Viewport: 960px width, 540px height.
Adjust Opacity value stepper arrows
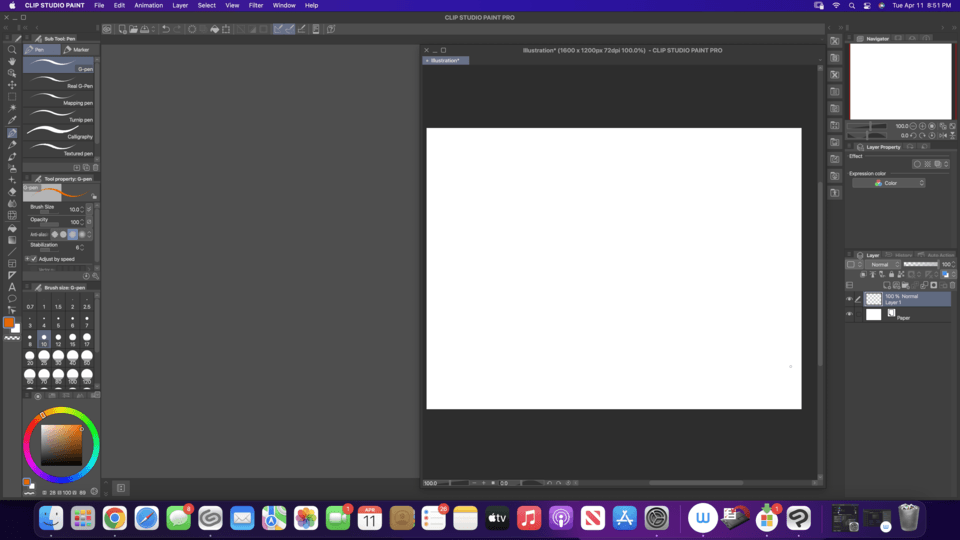[x=82, y=222]
